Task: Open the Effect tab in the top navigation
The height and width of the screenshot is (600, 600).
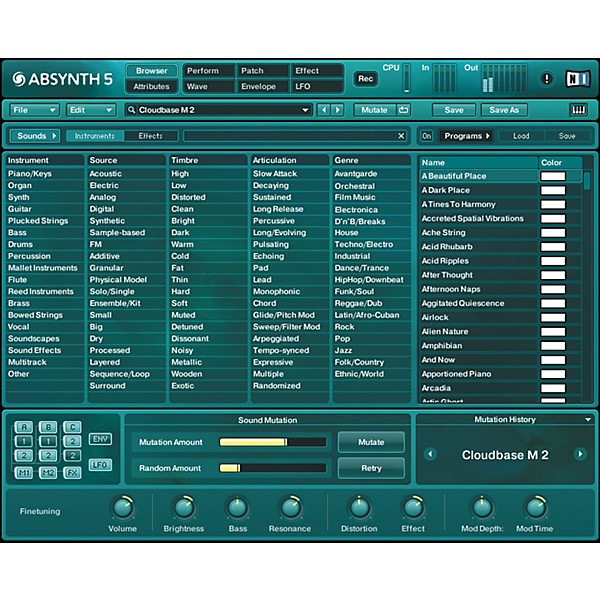Action: 317,71
